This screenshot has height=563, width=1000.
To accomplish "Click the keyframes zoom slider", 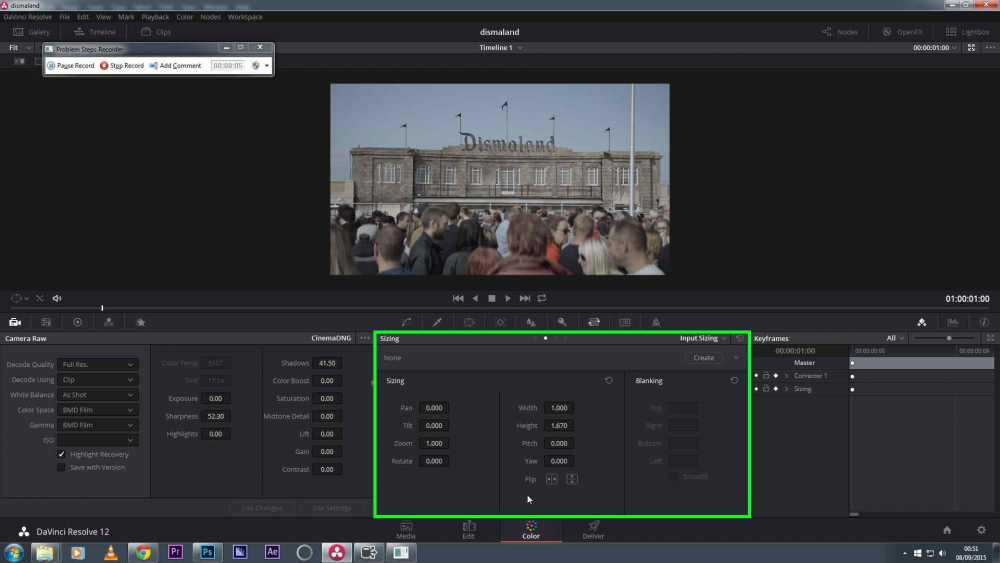I will (x=947, y=339).
